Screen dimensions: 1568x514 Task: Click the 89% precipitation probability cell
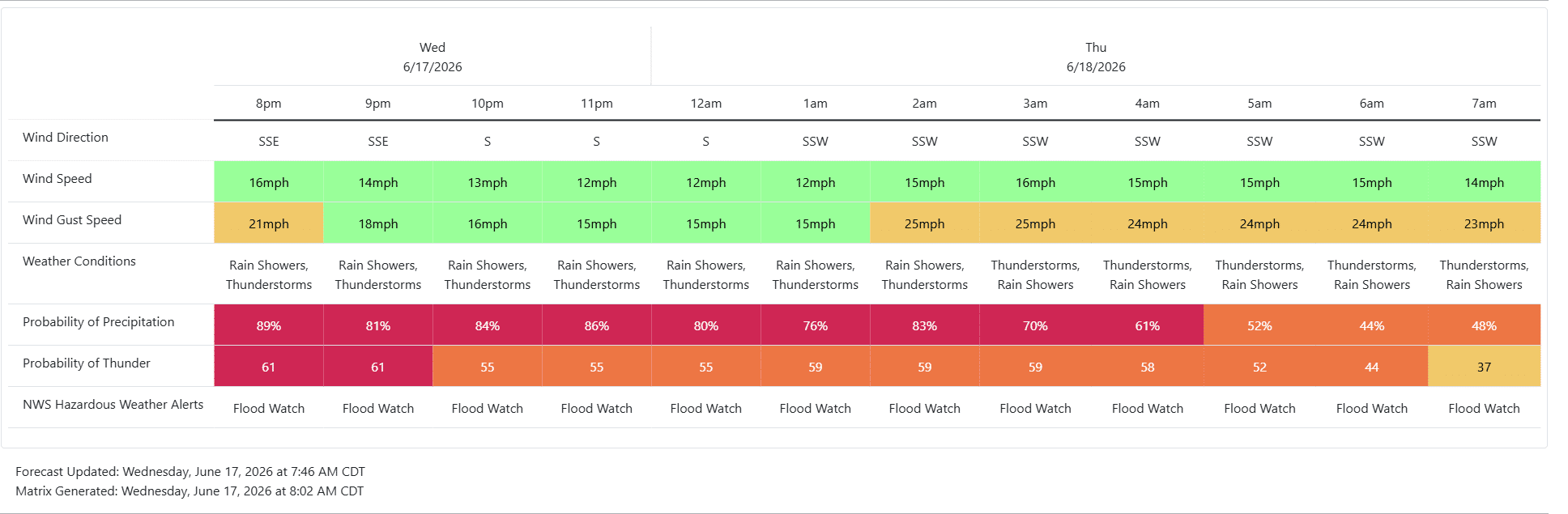tap(268, 325)
